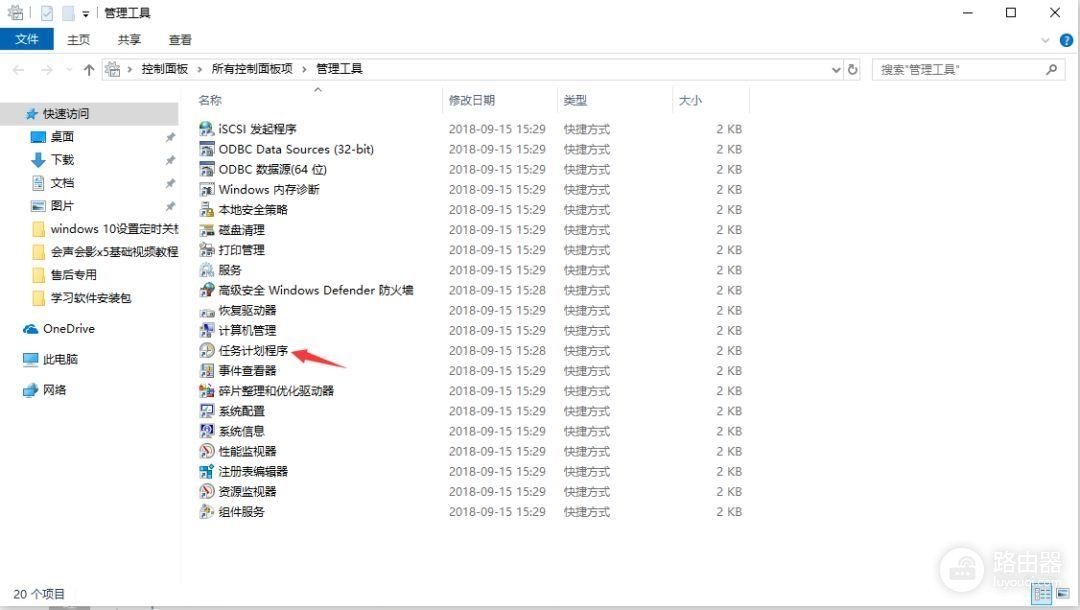Open the 共享 ribbon tab
Screen dimensions: 1080x610
(x=129, y=40)
